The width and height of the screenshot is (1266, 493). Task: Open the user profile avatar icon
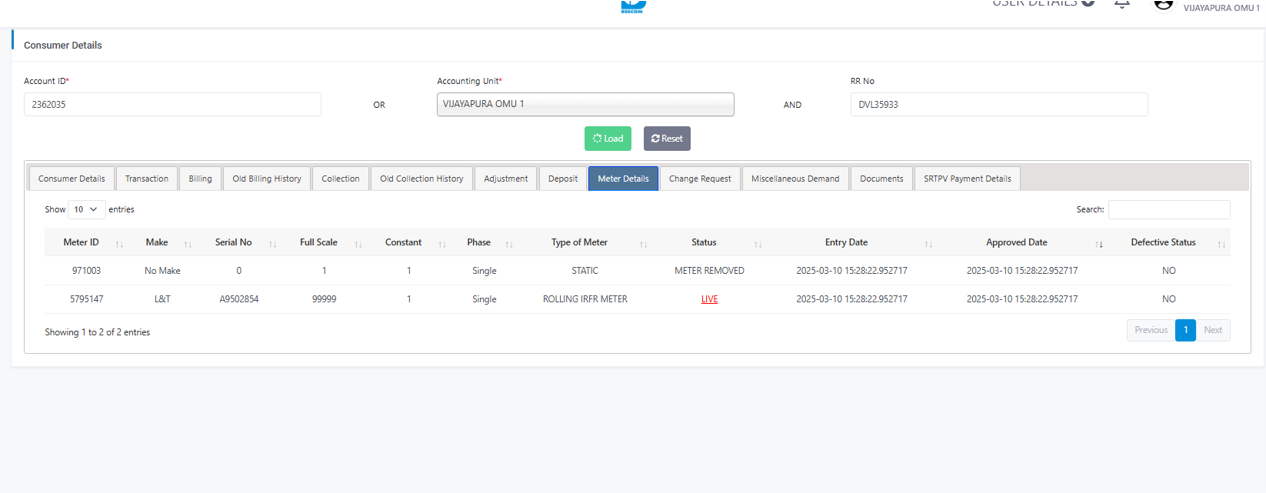click(x=1163, y=4)
